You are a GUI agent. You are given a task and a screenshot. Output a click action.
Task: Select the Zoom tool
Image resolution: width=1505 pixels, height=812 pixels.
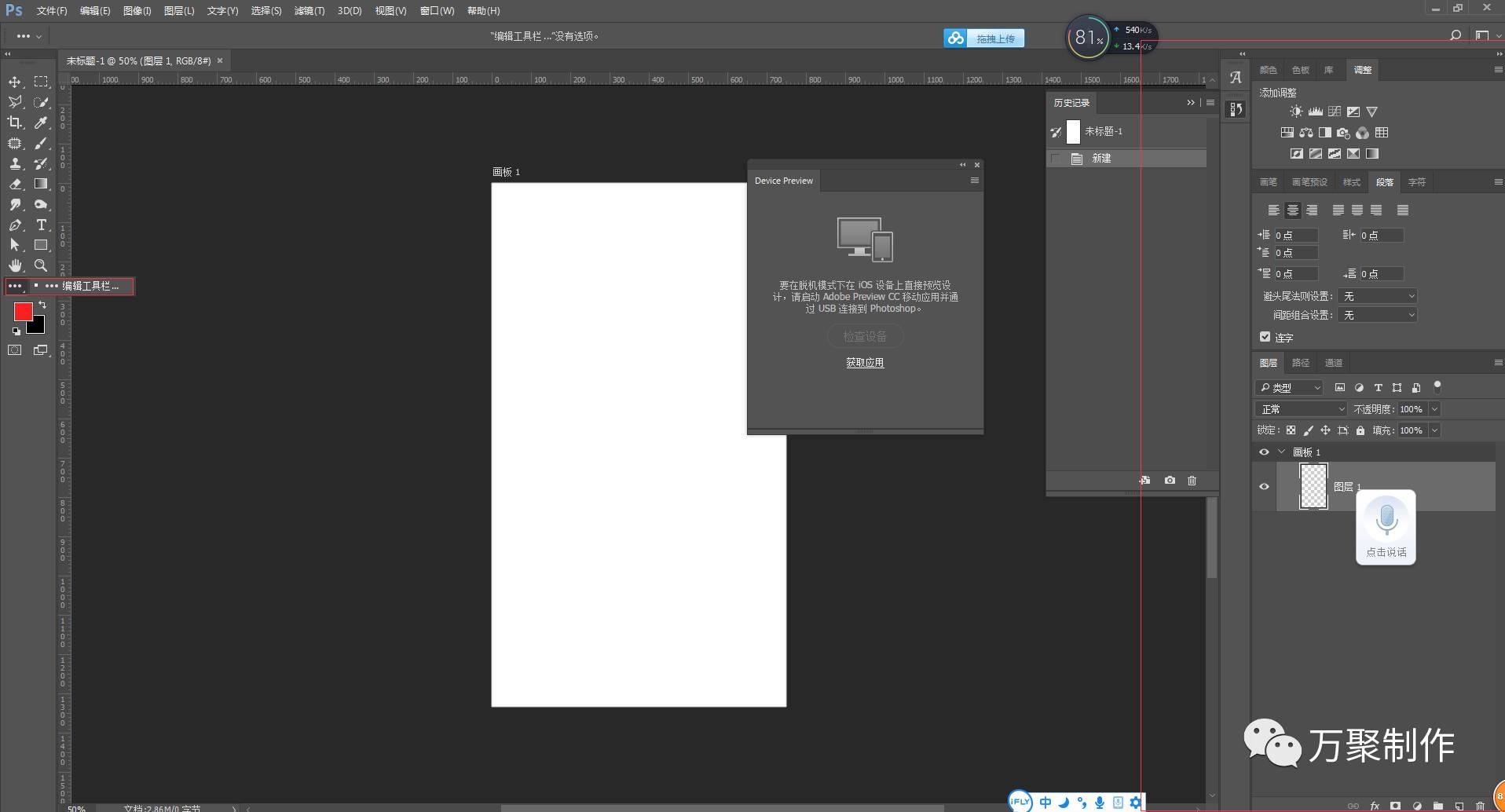[x=41, y=265]
